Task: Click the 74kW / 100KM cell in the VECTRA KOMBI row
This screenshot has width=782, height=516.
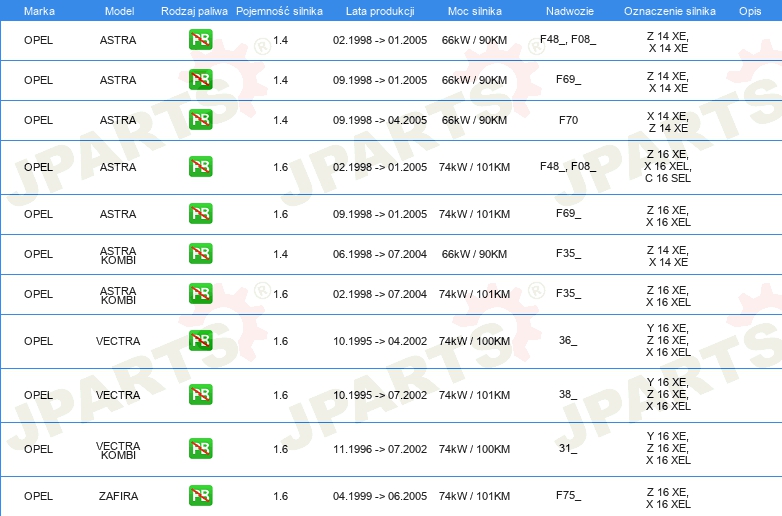Action: [x=474, y=449]
